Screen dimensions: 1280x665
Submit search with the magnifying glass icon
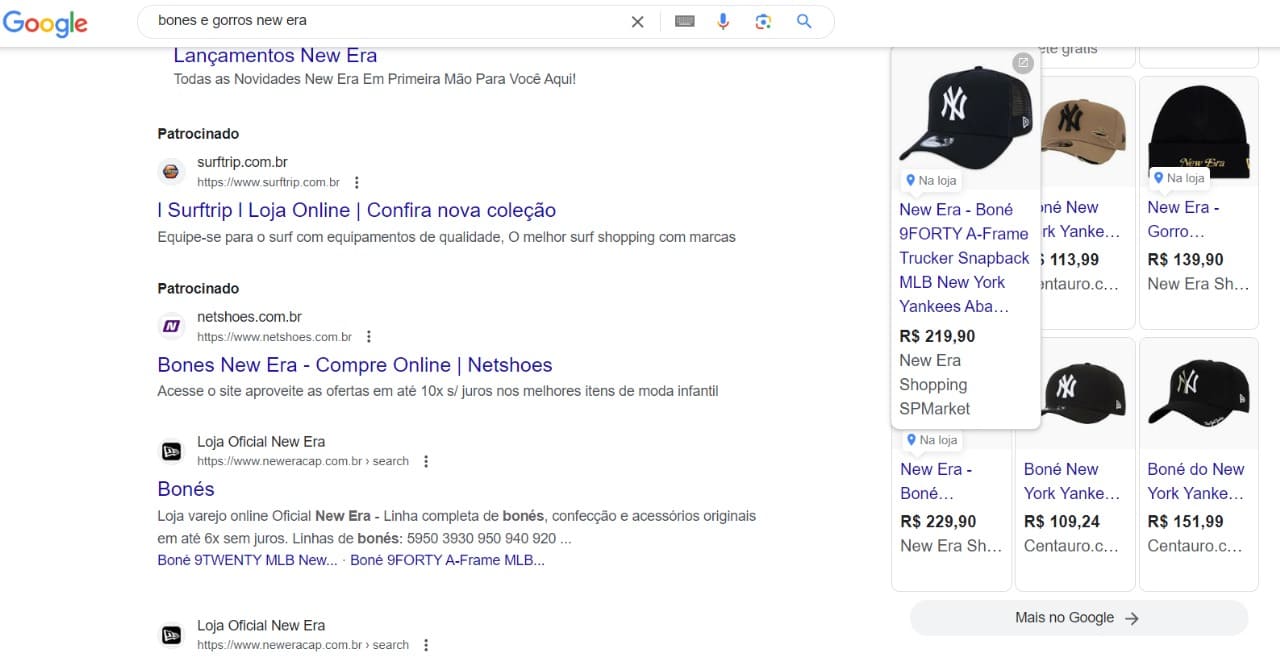click(x=804, y=21)
